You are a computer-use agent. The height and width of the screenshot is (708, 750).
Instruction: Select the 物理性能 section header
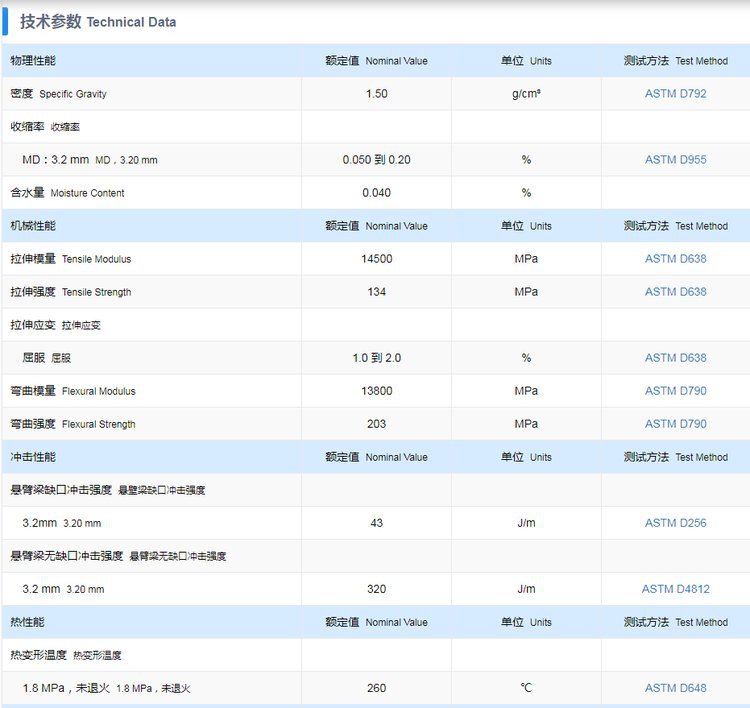[x=33, y=61]
